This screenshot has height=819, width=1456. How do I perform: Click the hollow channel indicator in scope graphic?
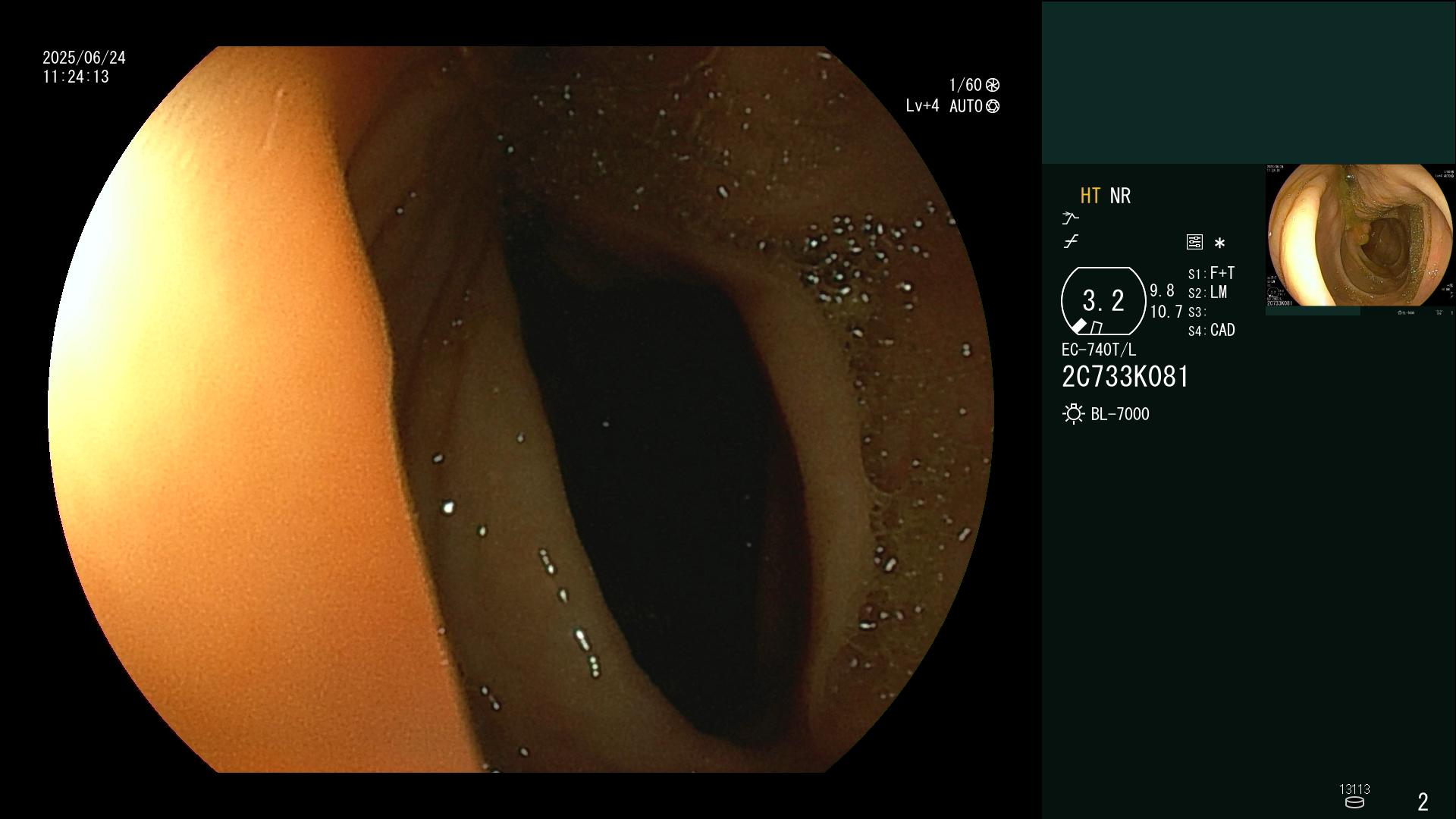tap(1097, 328)
